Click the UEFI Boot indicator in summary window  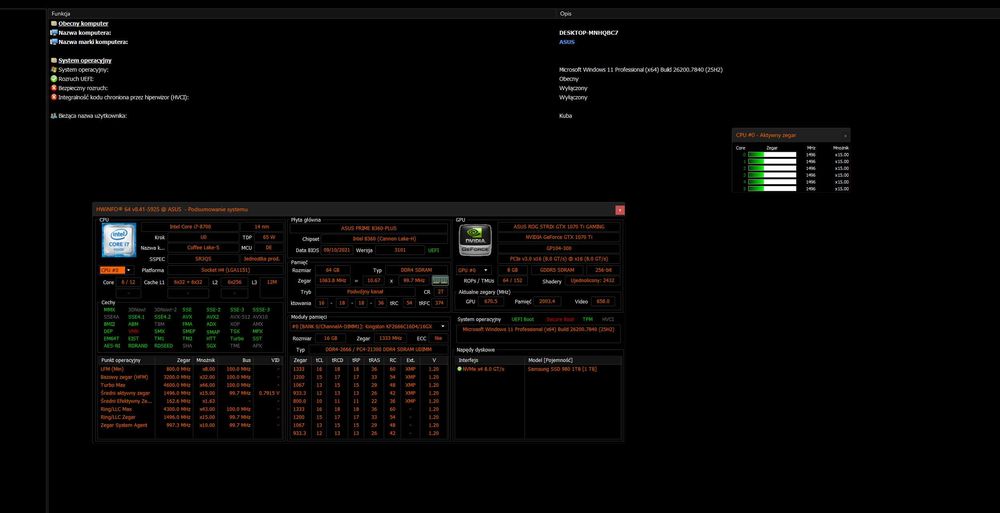[x=522, y=318]
